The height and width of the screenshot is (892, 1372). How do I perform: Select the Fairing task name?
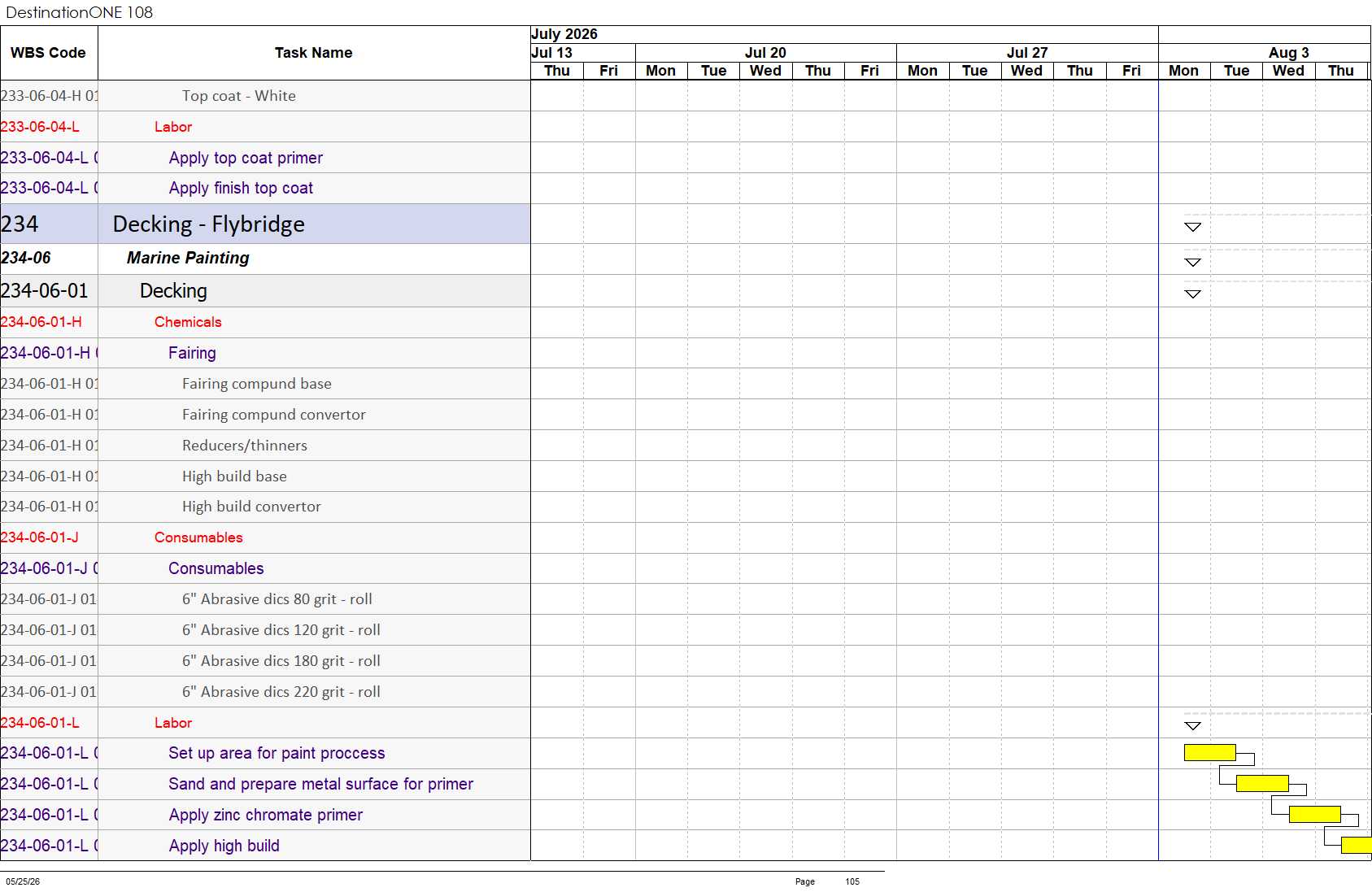192,353
